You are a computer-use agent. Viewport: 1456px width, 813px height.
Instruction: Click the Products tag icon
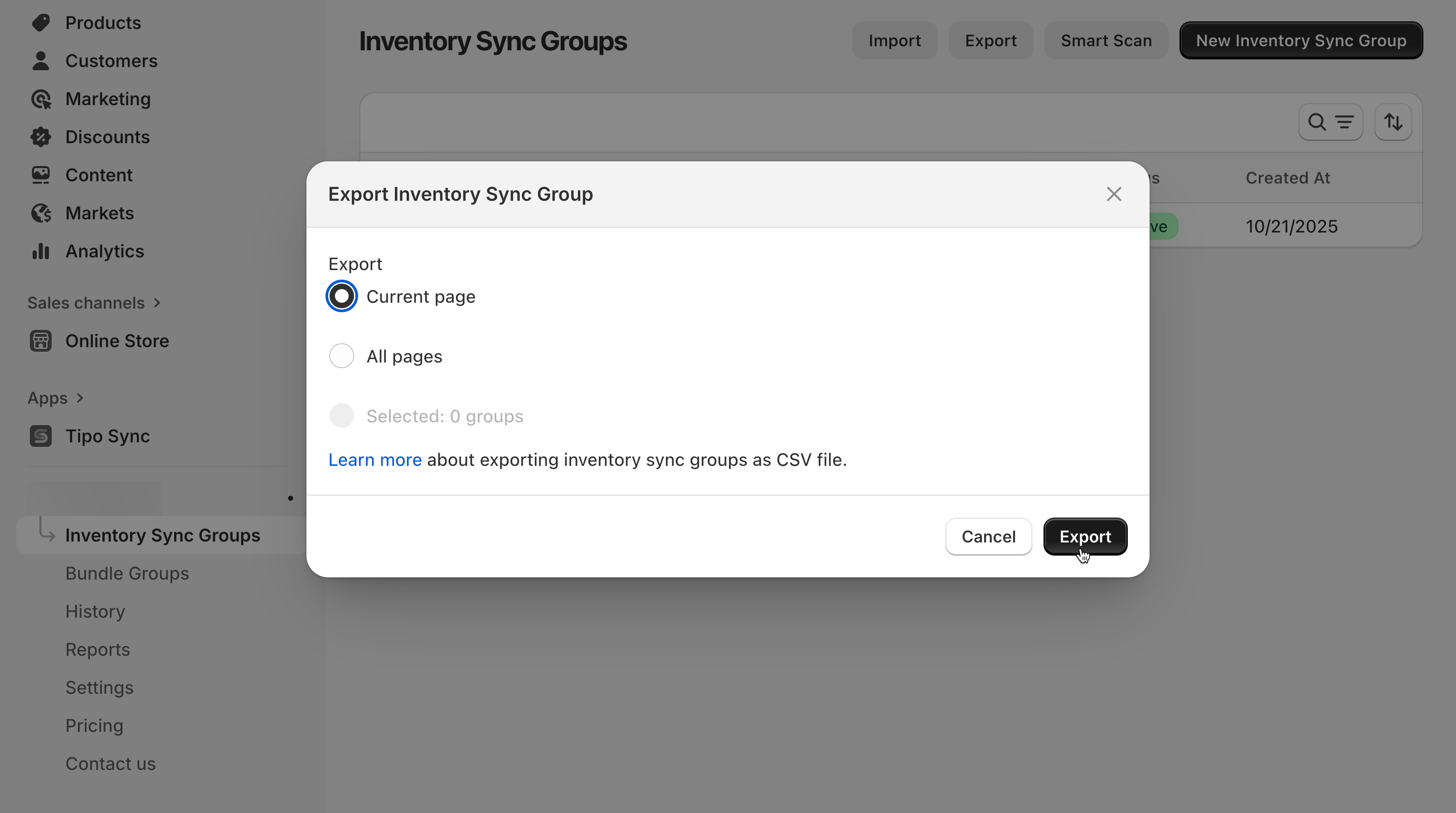click(x=41, y=23)
